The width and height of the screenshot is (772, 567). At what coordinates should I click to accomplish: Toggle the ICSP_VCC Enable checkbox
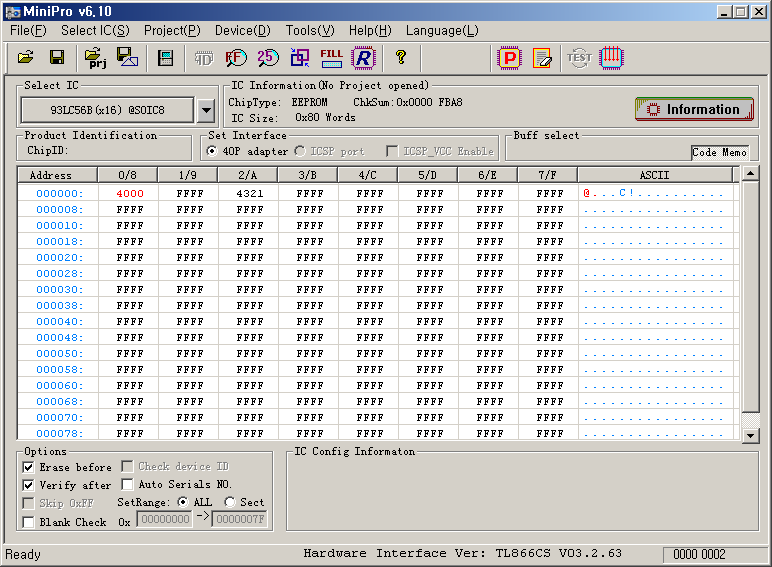coord(392,151)
